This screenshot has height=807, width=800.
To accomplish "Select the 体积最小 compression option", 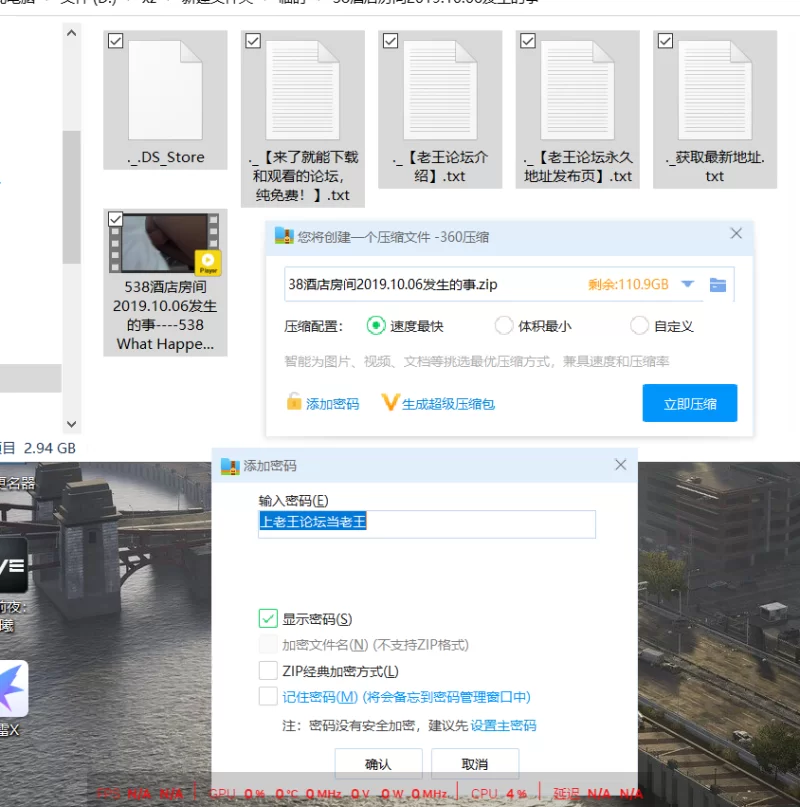I will click(503, 326).
